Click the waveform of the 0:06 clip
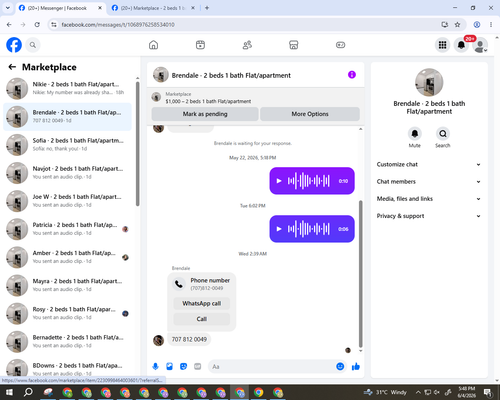500x400 pixels. tap(309, 229)
